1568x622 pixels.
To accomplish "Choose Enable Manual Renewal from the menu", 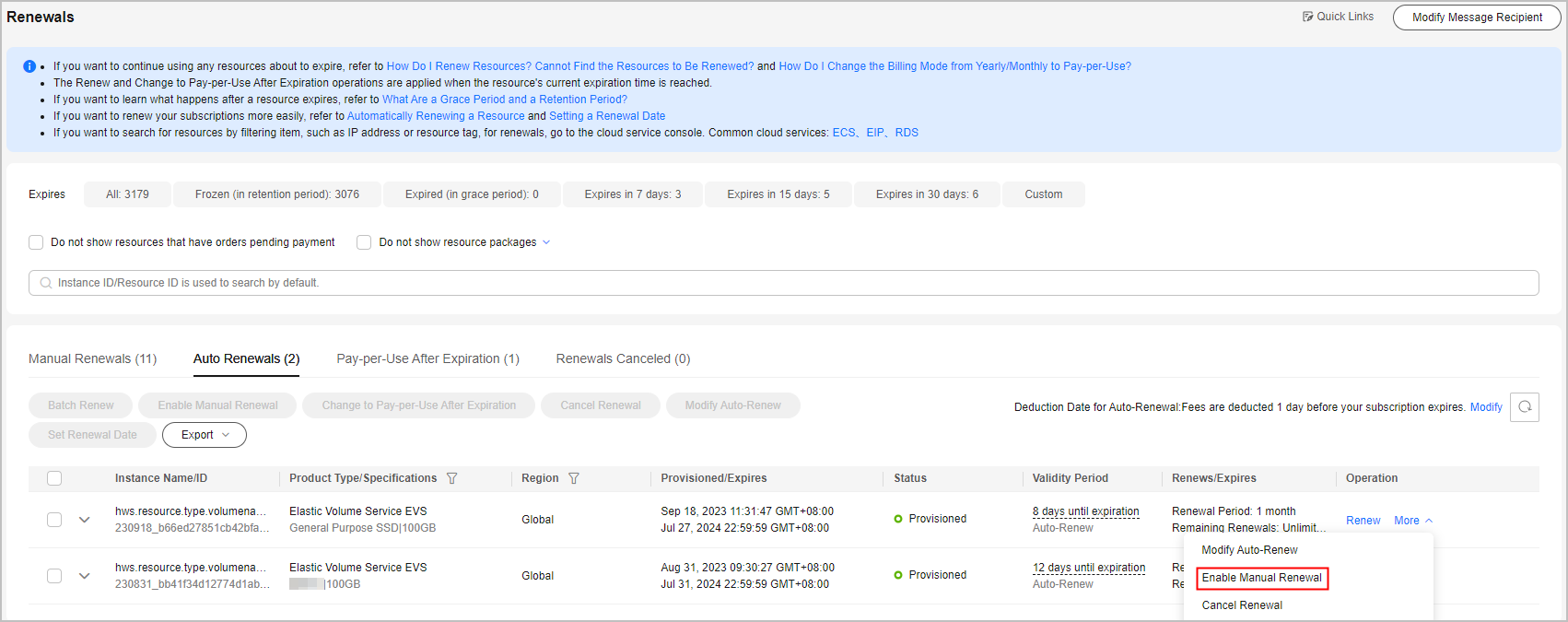I will point(1261,578).
